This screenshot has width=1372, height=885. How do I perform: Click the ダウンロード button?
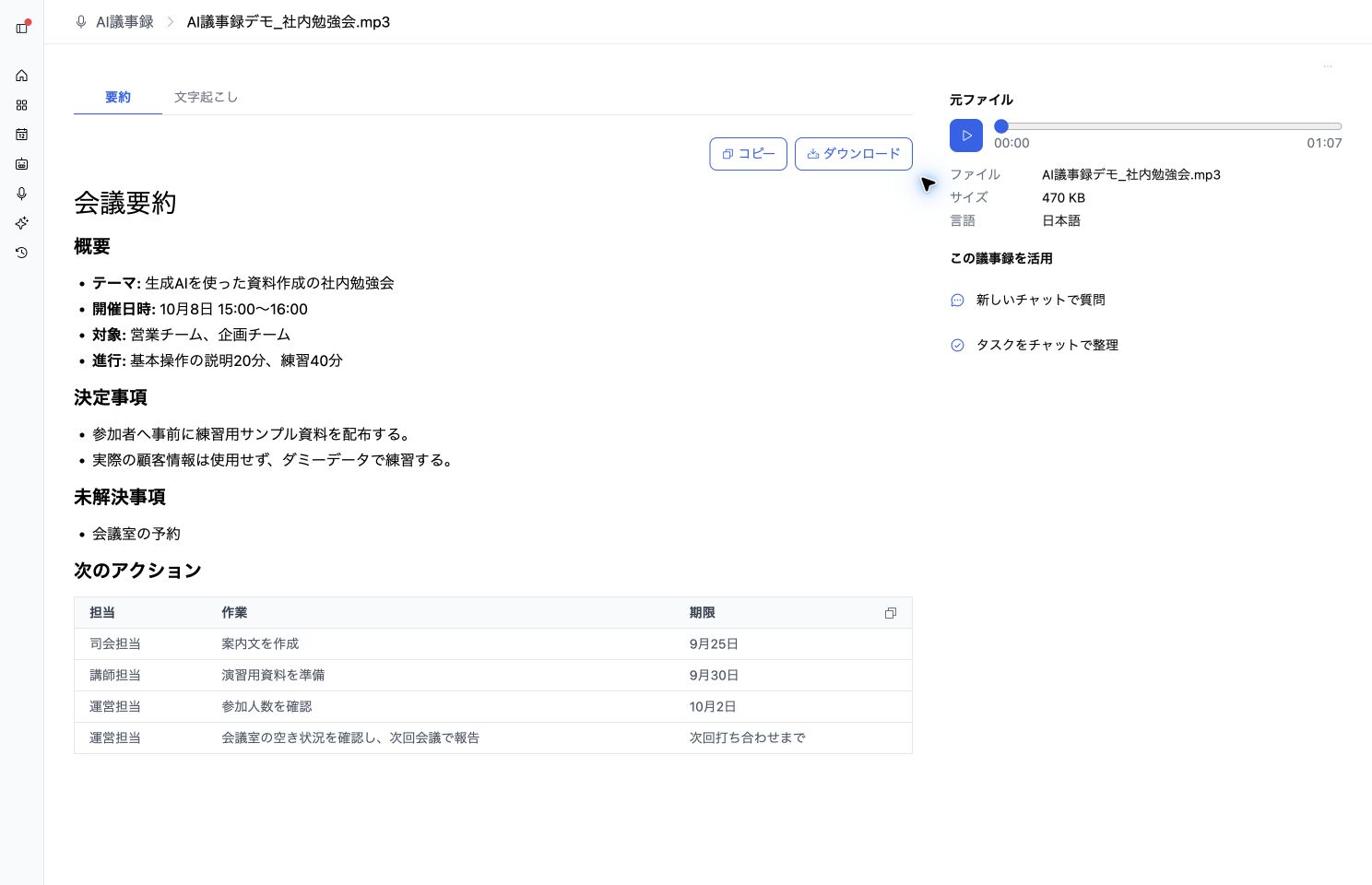pyautogui.click(x=854, y=154)
